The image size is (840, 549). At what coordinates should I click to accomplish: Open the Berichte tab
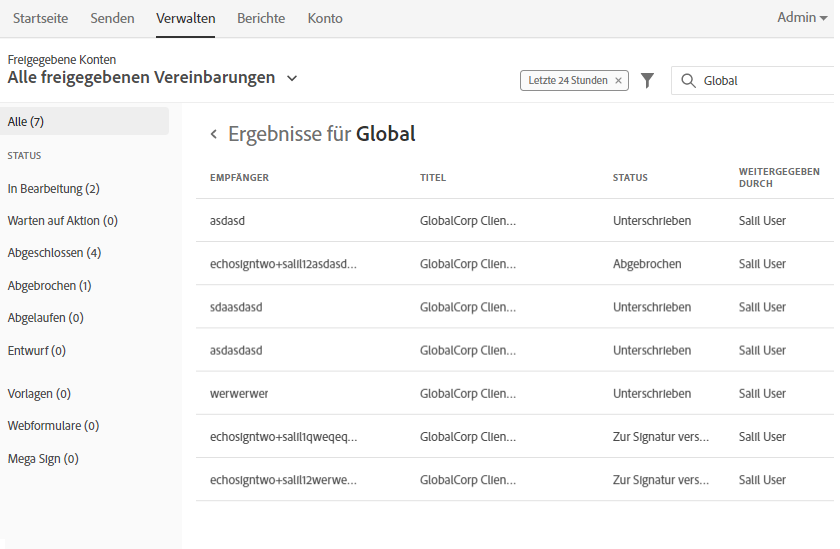261,18
